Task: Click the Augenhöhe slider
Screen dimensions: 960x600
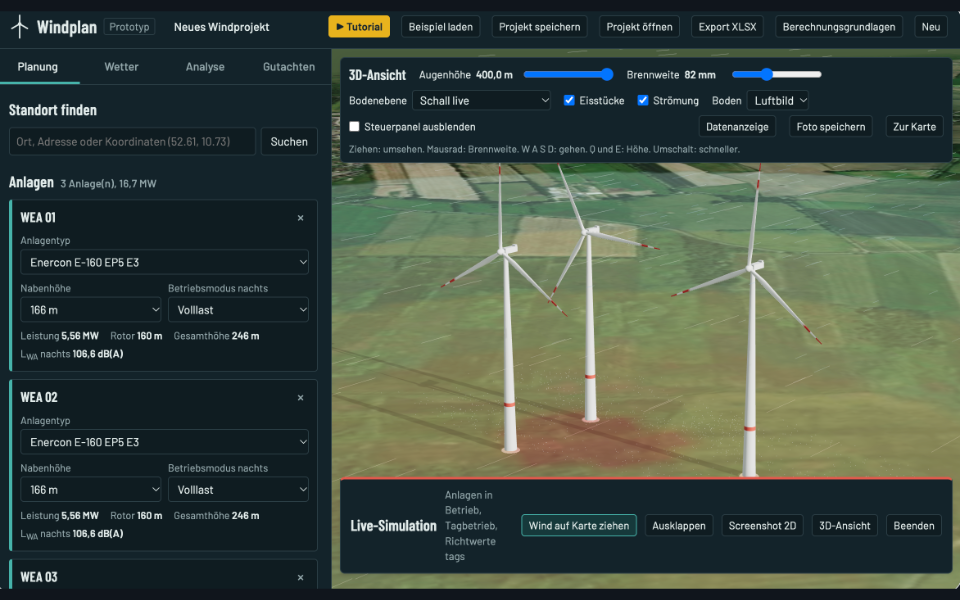Action: (568, 75)
